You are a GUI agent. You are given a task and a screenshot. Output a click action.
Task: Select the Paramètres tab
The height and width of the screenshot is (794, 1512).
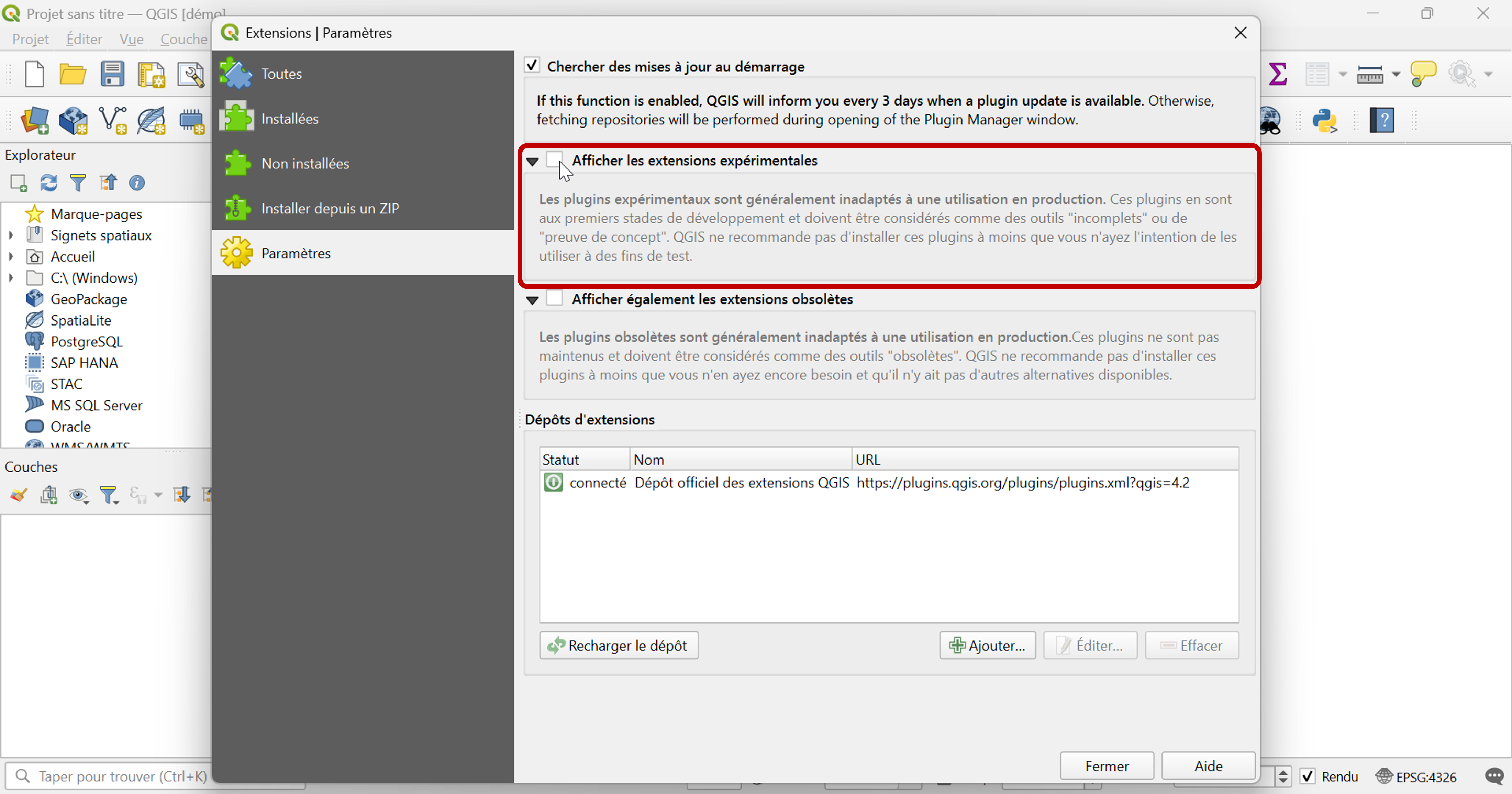pos(363,253)
